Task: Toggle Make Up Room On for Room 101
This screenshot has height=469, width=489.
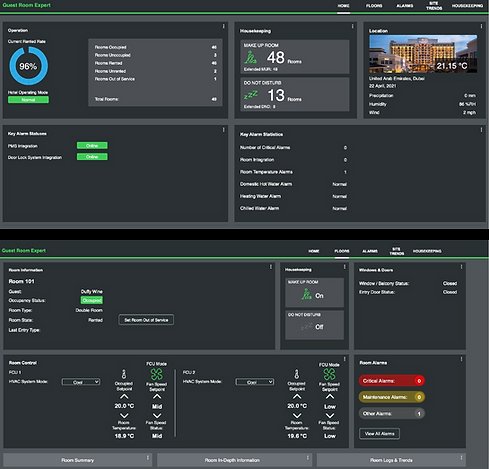Action: (x=314, y=292)
